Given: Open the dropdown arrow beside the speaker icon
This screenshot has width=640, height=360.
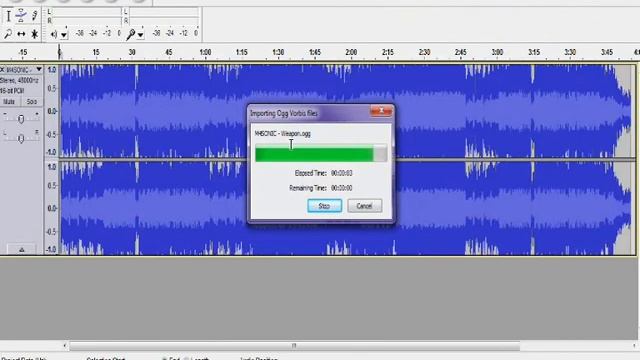Looking at the screenshot, I should 64,35.
